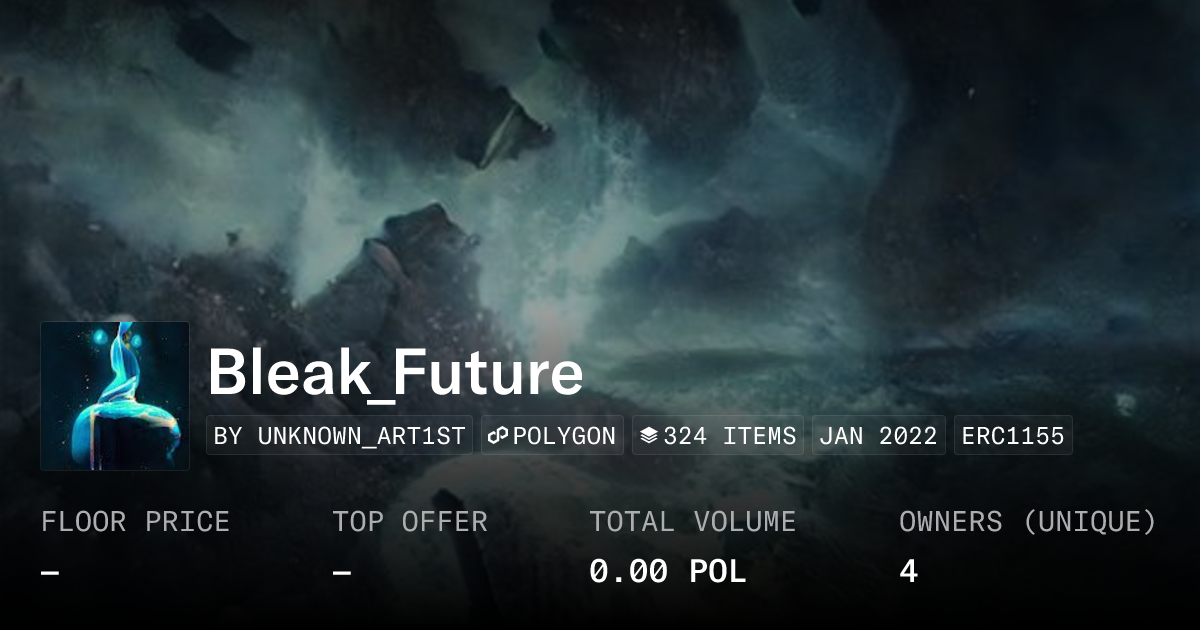Click the FLOOR PRICE label
The height and width of the screenshot is (630, 1200).
(x=135, y=522)
